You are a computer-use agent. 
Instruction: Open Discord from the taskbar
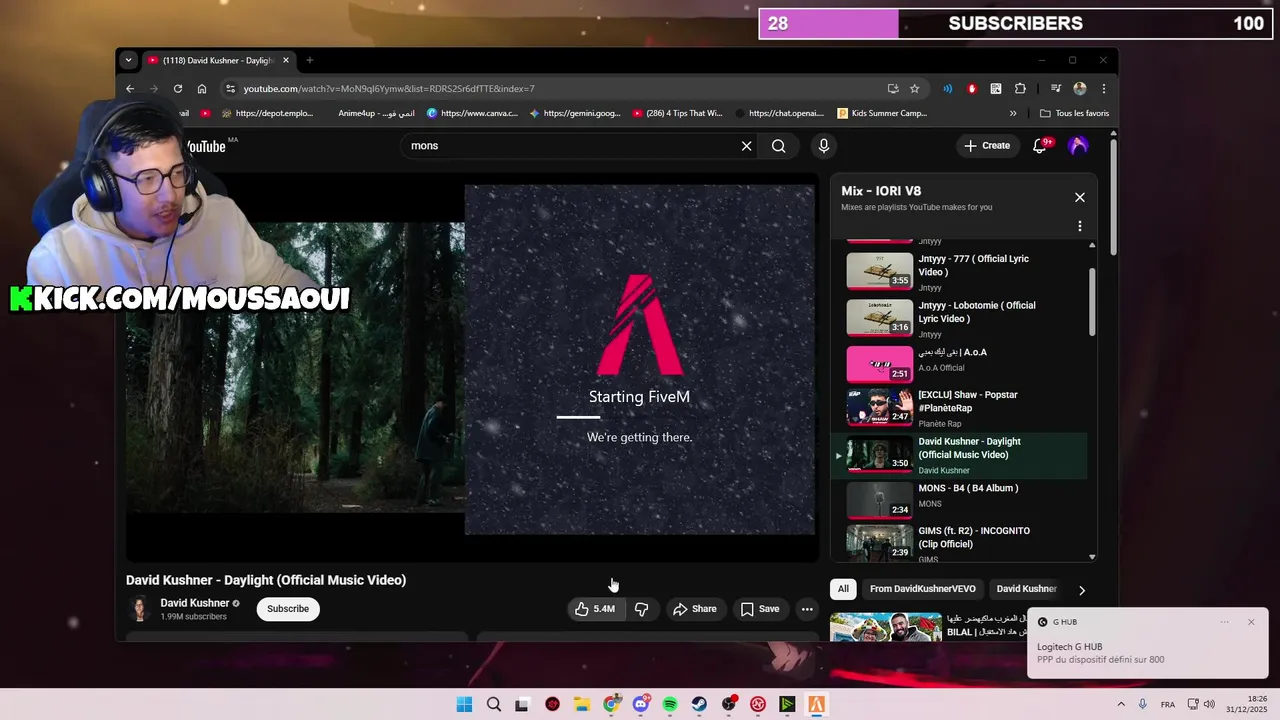point(641,705)
